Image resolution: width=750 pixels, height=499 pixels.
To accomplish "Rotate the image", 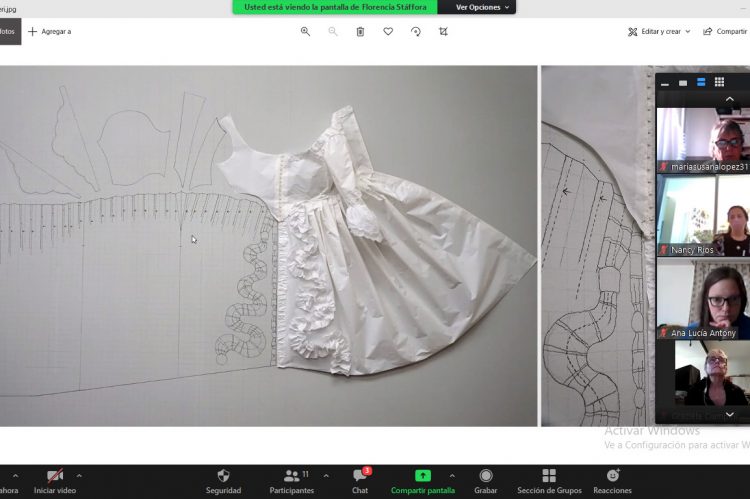I will [416, 31].
